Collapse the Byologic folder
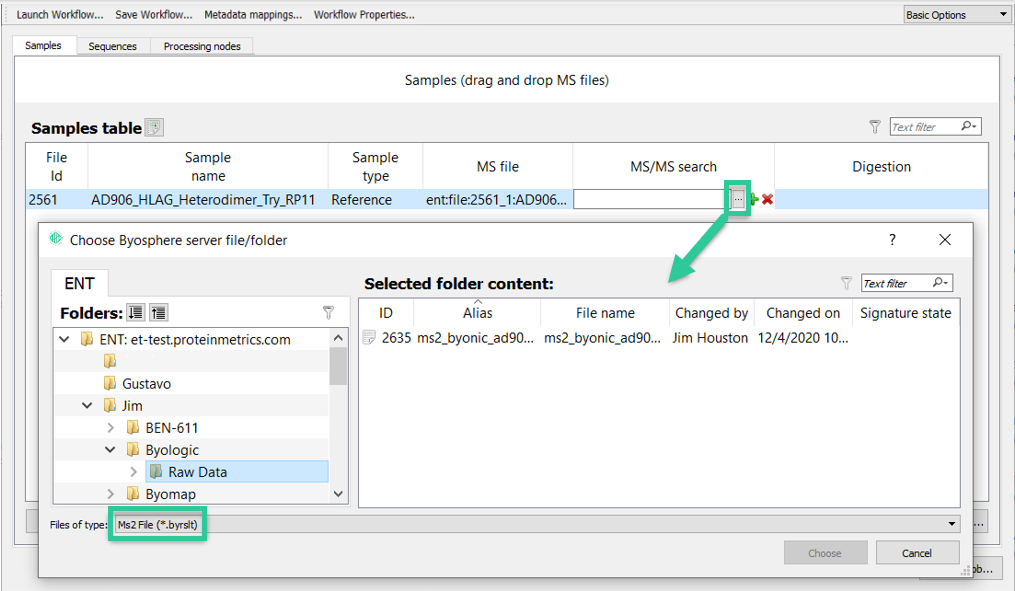This screenshot has width=1015, height=591. pos(110,450)
